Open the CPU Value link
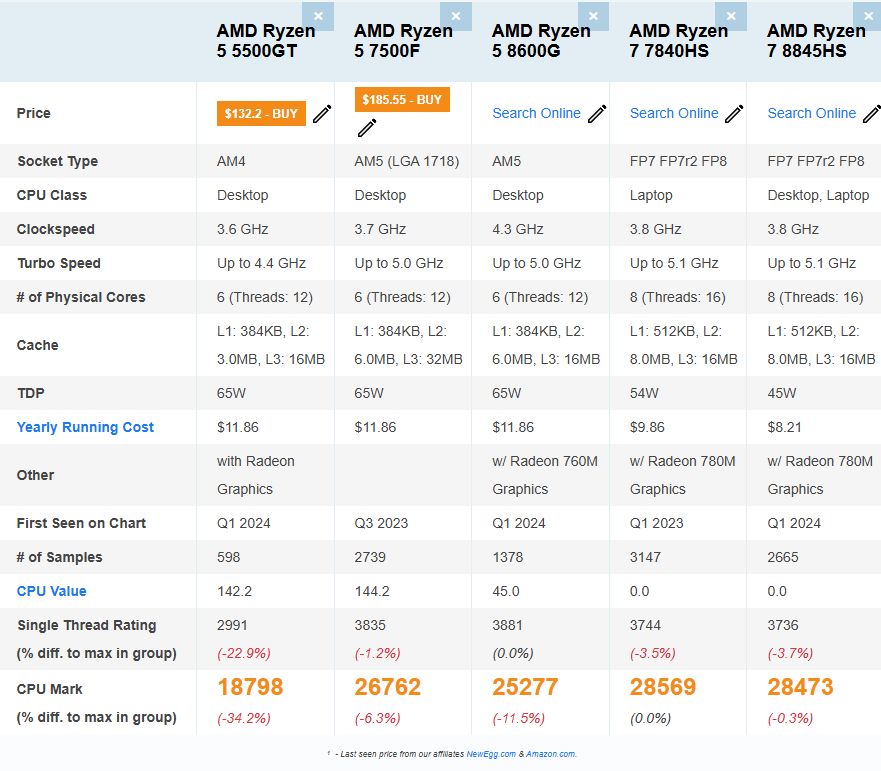Viewport: 881px width, 771px height. [51, 591]
